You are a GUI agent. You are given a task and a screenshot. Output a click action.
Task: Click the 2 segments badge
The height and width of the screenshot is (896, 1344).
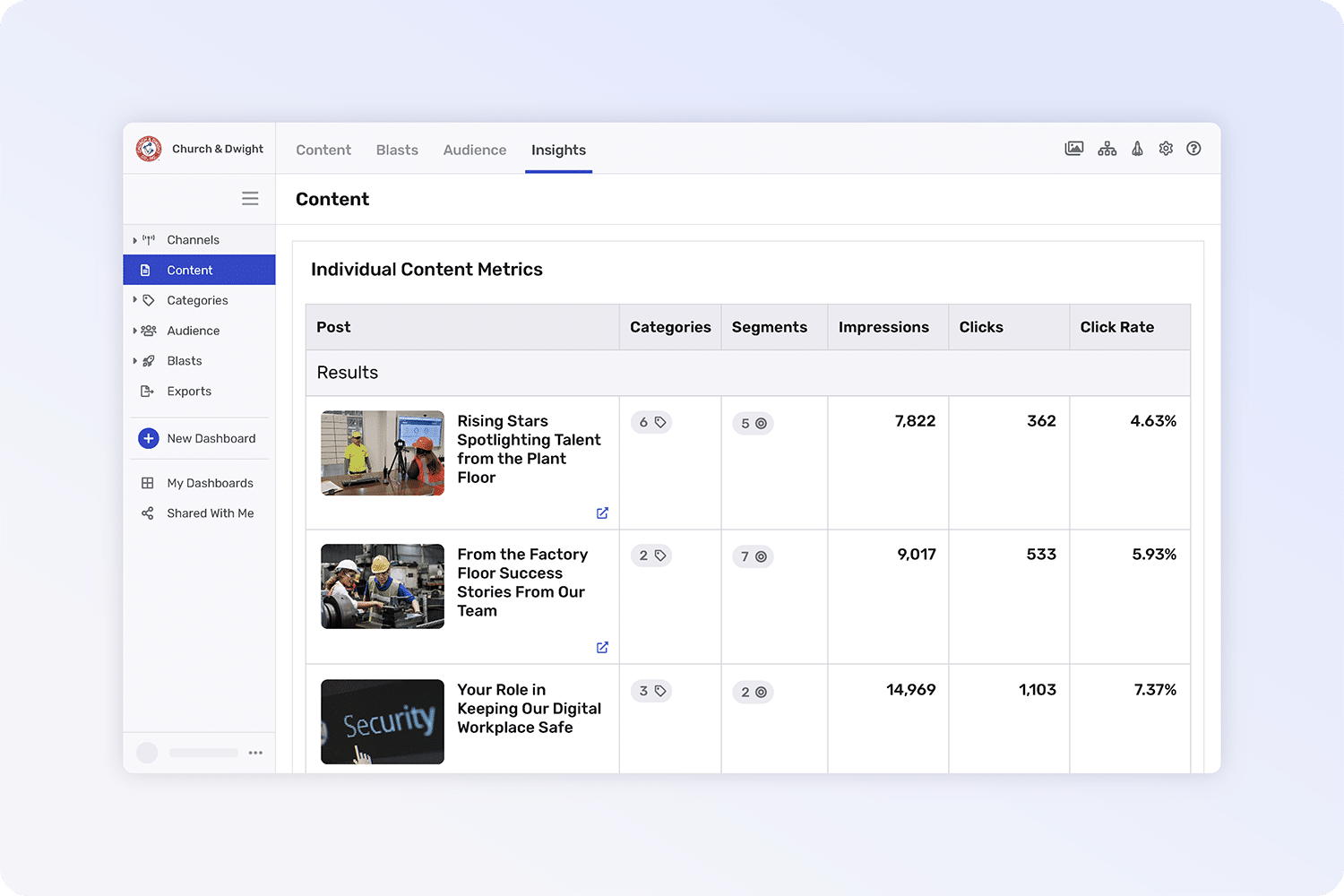(x=753, y=693)
